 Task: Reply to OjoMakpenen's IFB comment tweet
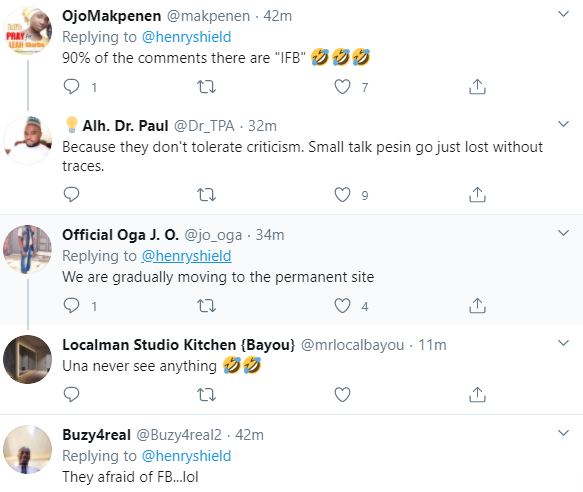pyautogui.click(x=71, y=87)
